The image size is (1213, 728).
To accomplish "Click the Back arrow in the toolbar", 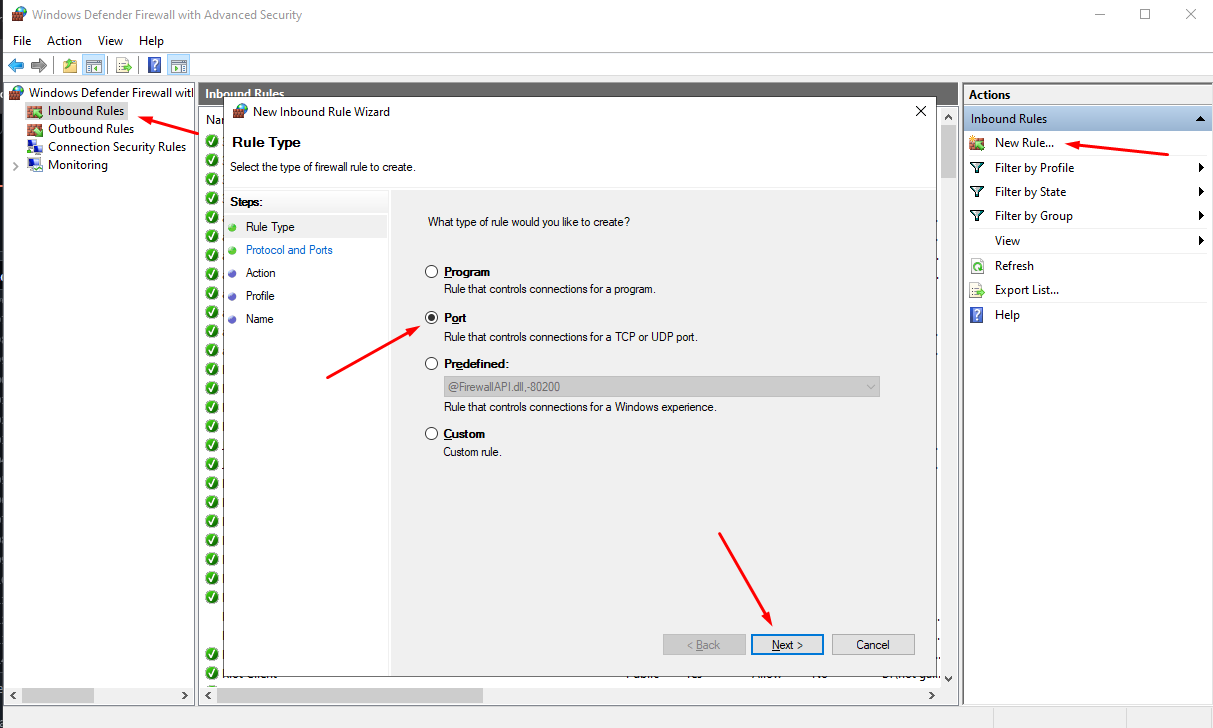I will click(16, 66).
